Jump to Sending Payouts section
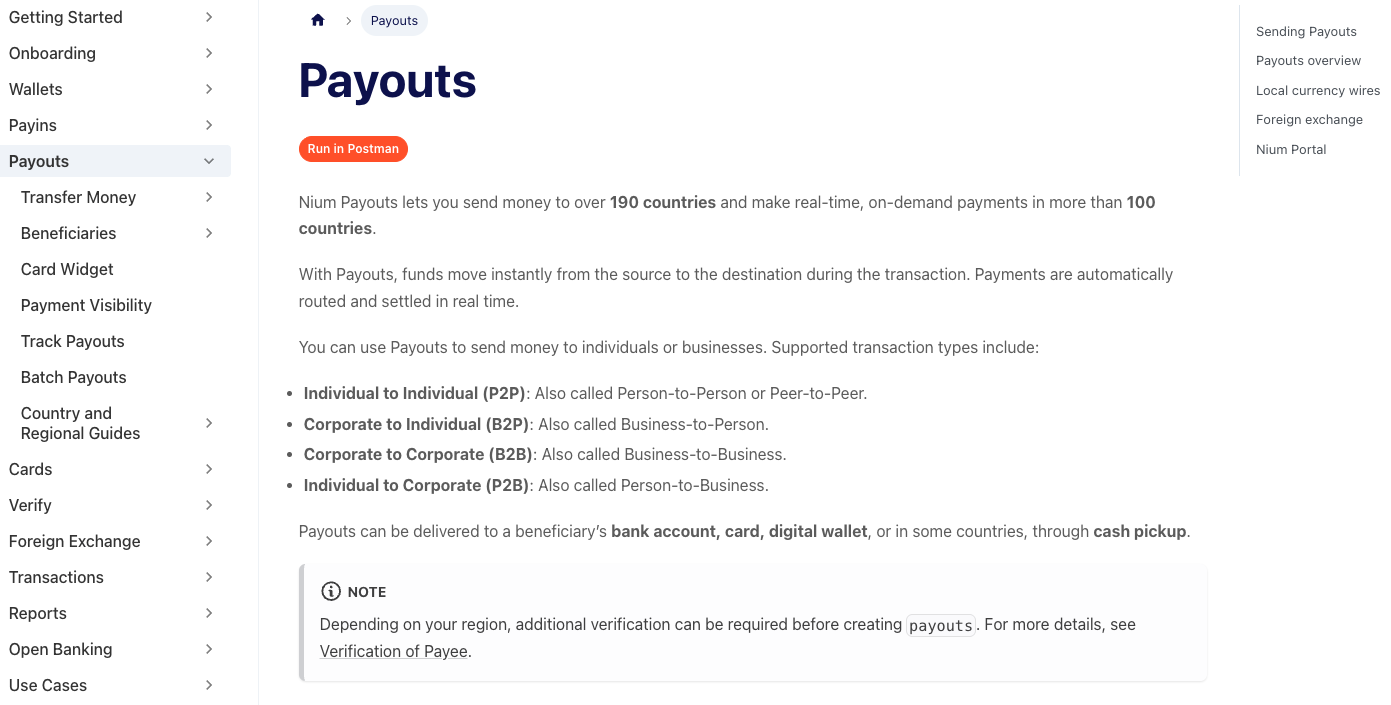Screen dimensions: 1391x705 (x=1306, y=32)
